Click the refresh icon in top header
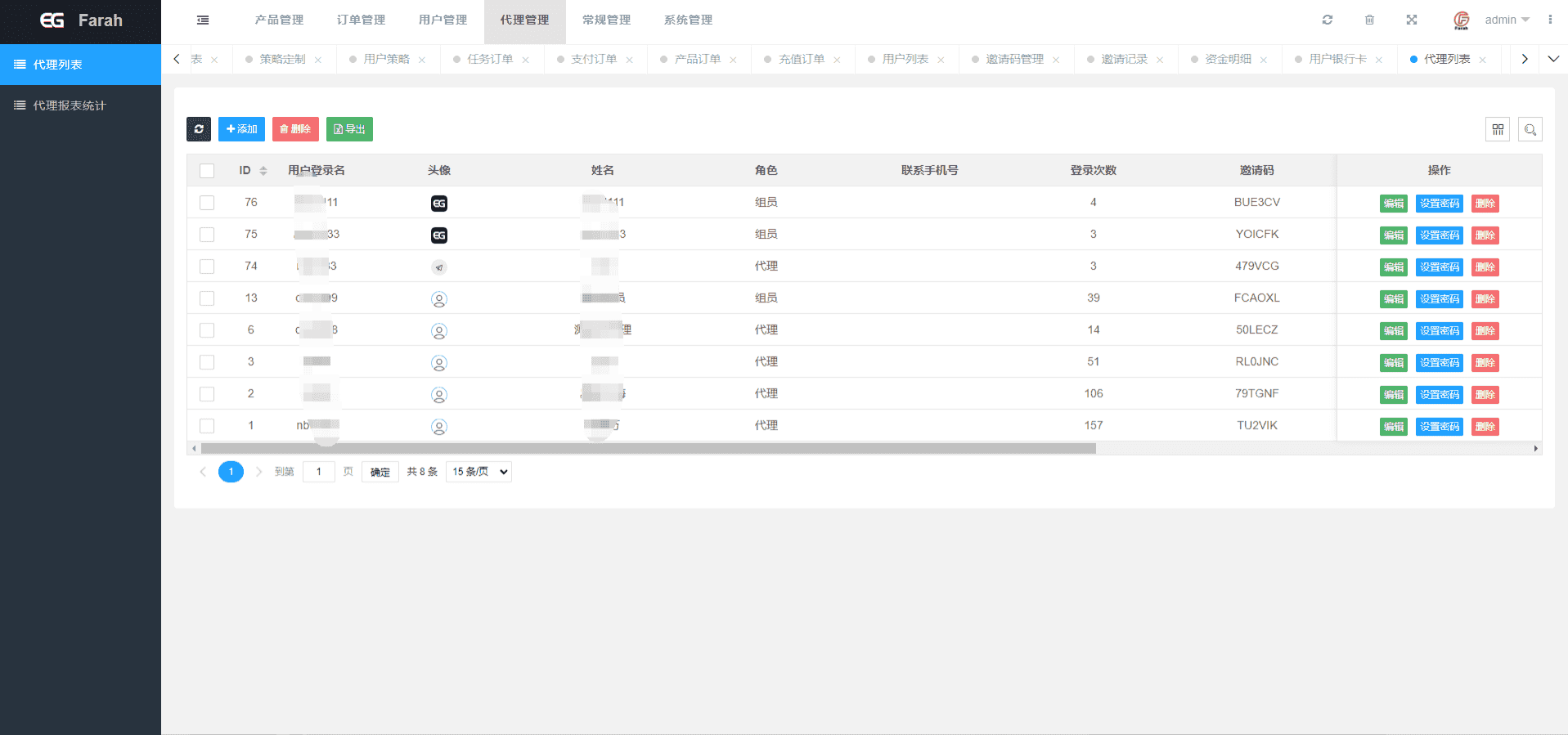The height and width of the screenshot is (735, 1568). (1328, 20)
